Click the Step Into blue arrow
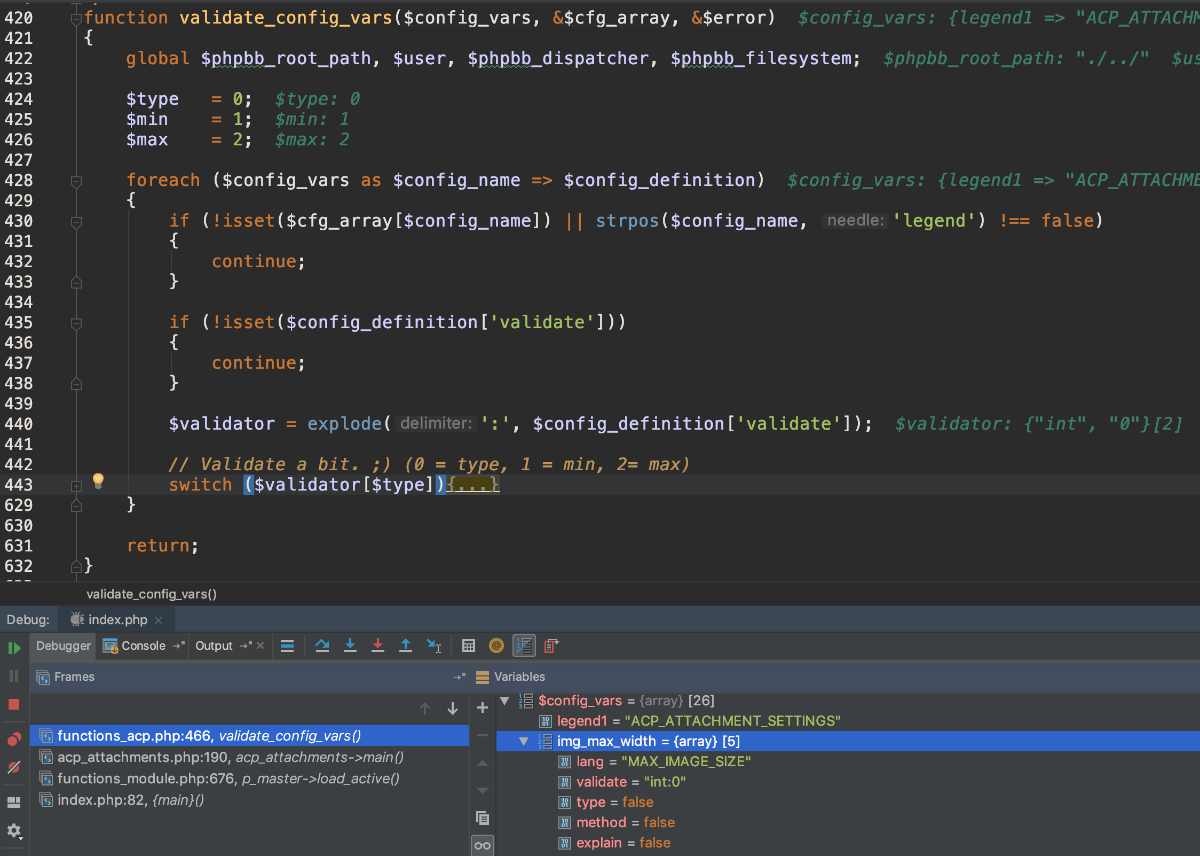This screenshot has width=1200, height=856. [350, 646]
